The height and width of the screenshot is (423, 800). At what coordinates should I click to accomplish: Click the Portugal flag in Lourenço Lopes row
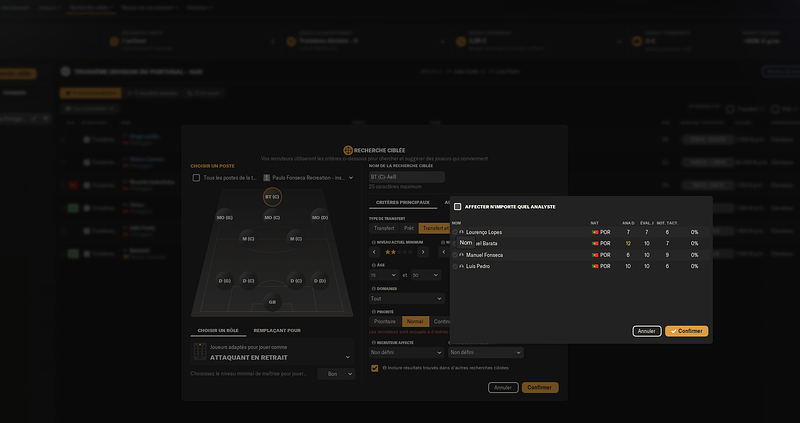595,232
